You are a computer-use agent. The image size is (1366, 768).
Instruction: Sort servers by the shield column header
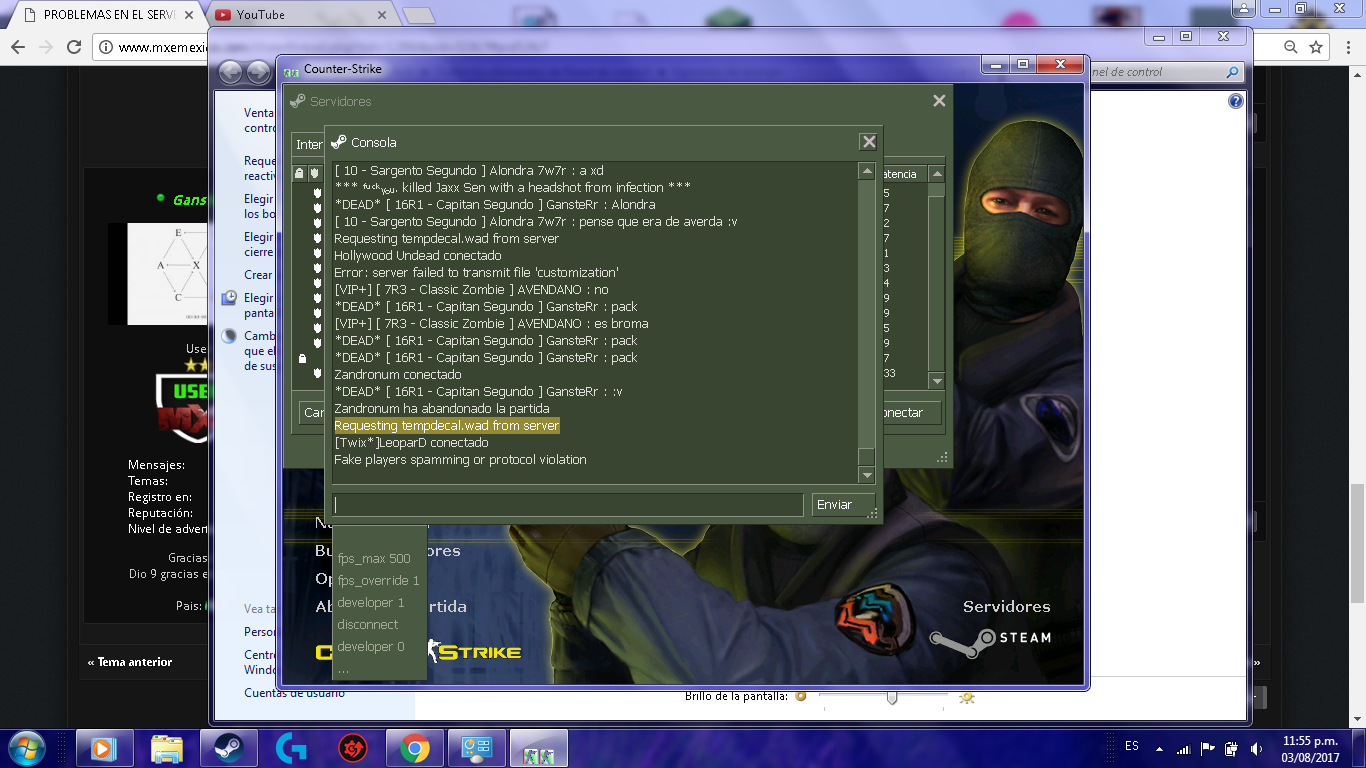click(314, 174)
